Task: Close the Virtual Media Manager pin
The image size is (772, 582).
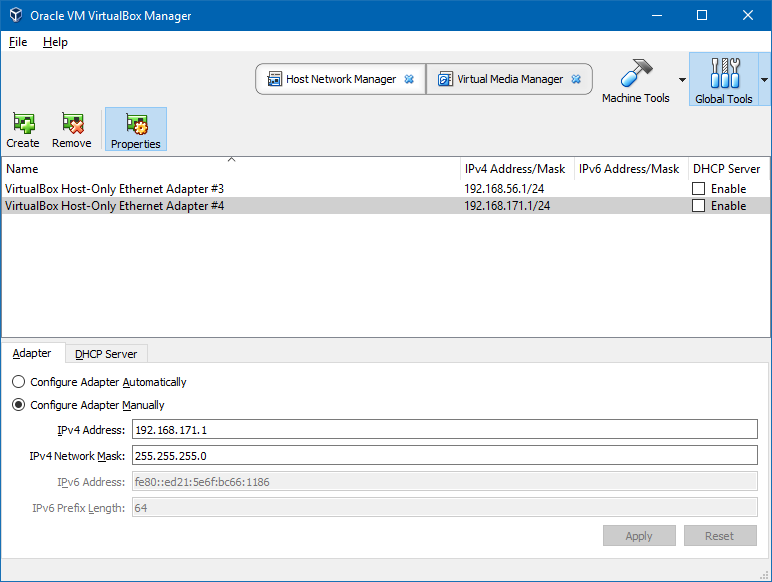Action: (x=575, y=79)
